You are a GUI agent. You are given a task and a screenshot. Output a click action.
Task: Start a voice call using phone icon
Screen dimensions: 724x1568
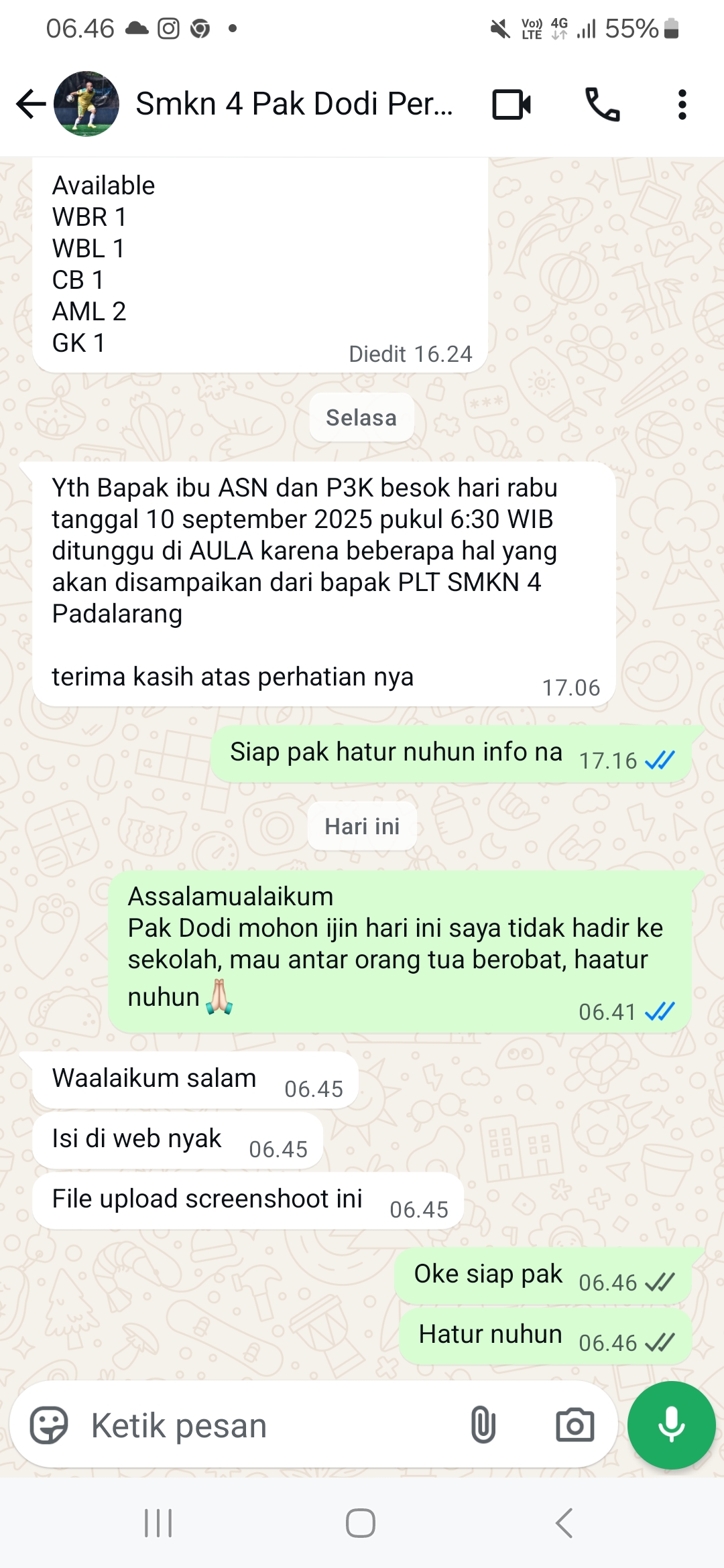pyautogui.click(x=603, y=105)
